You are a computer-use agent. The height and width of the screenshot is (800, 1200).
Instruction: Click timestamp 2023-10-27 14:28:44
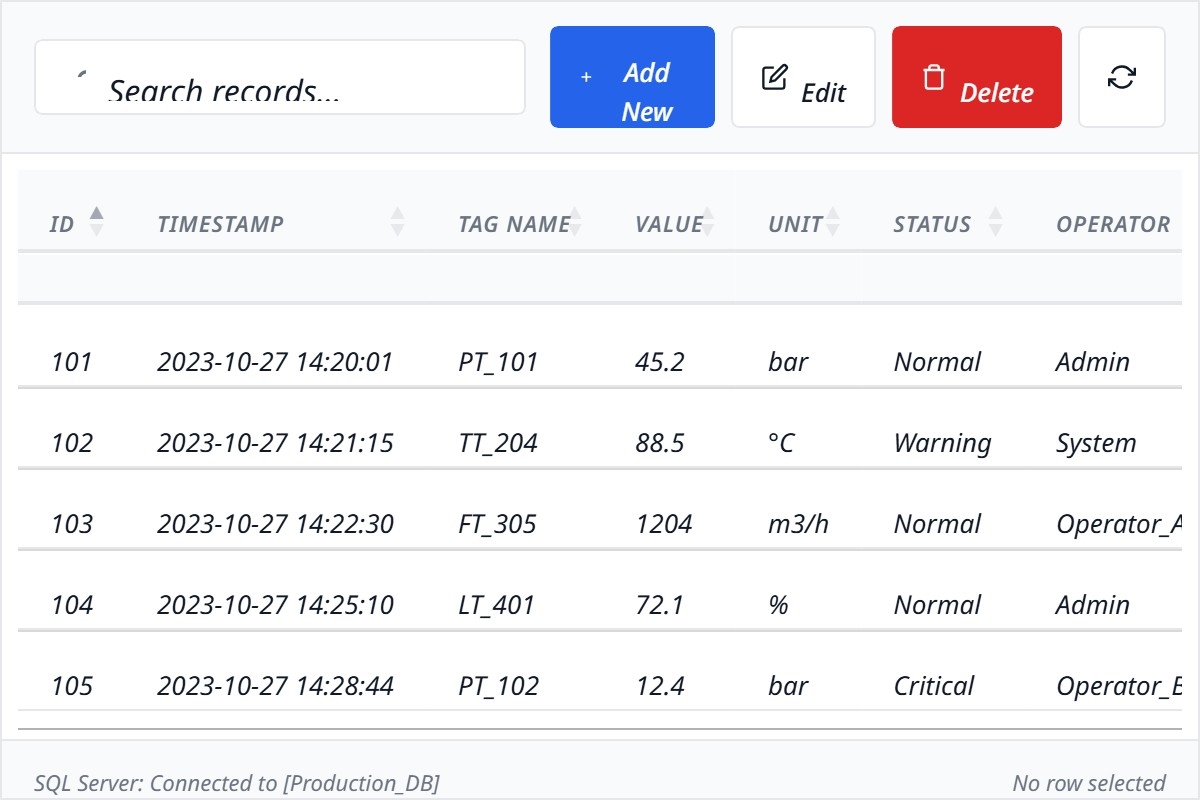(275, 686)
